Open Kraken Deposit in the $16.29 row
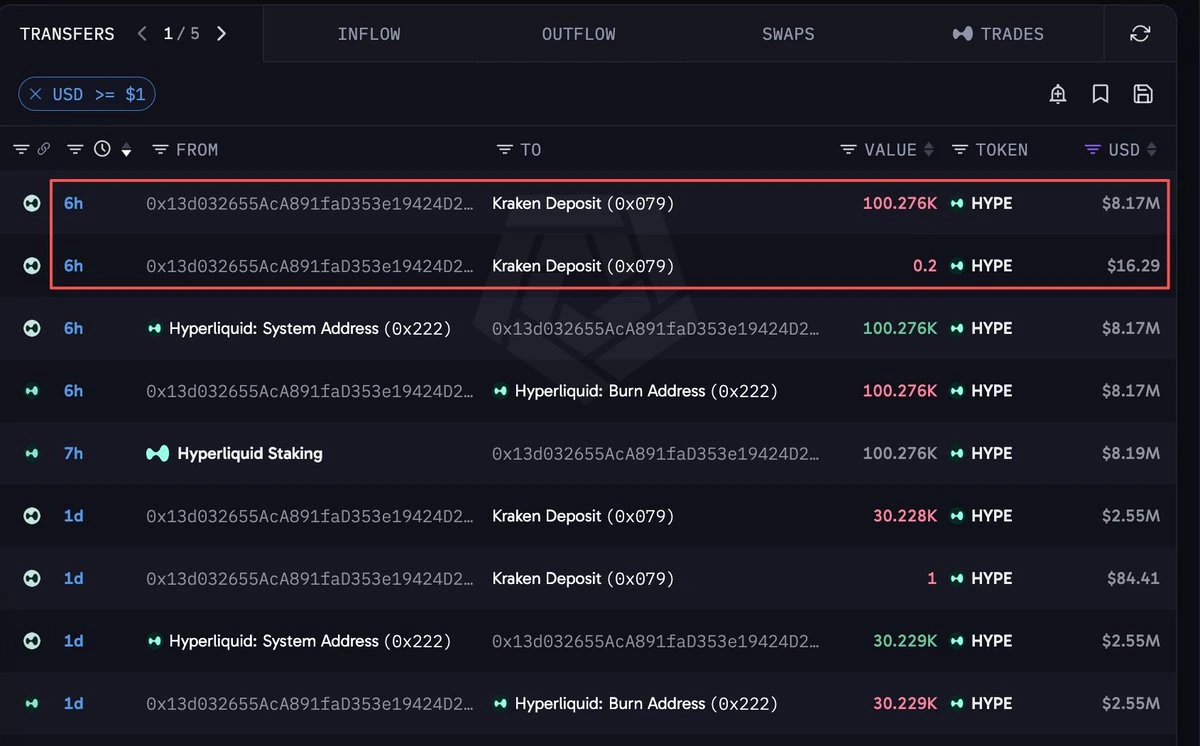 583,266
